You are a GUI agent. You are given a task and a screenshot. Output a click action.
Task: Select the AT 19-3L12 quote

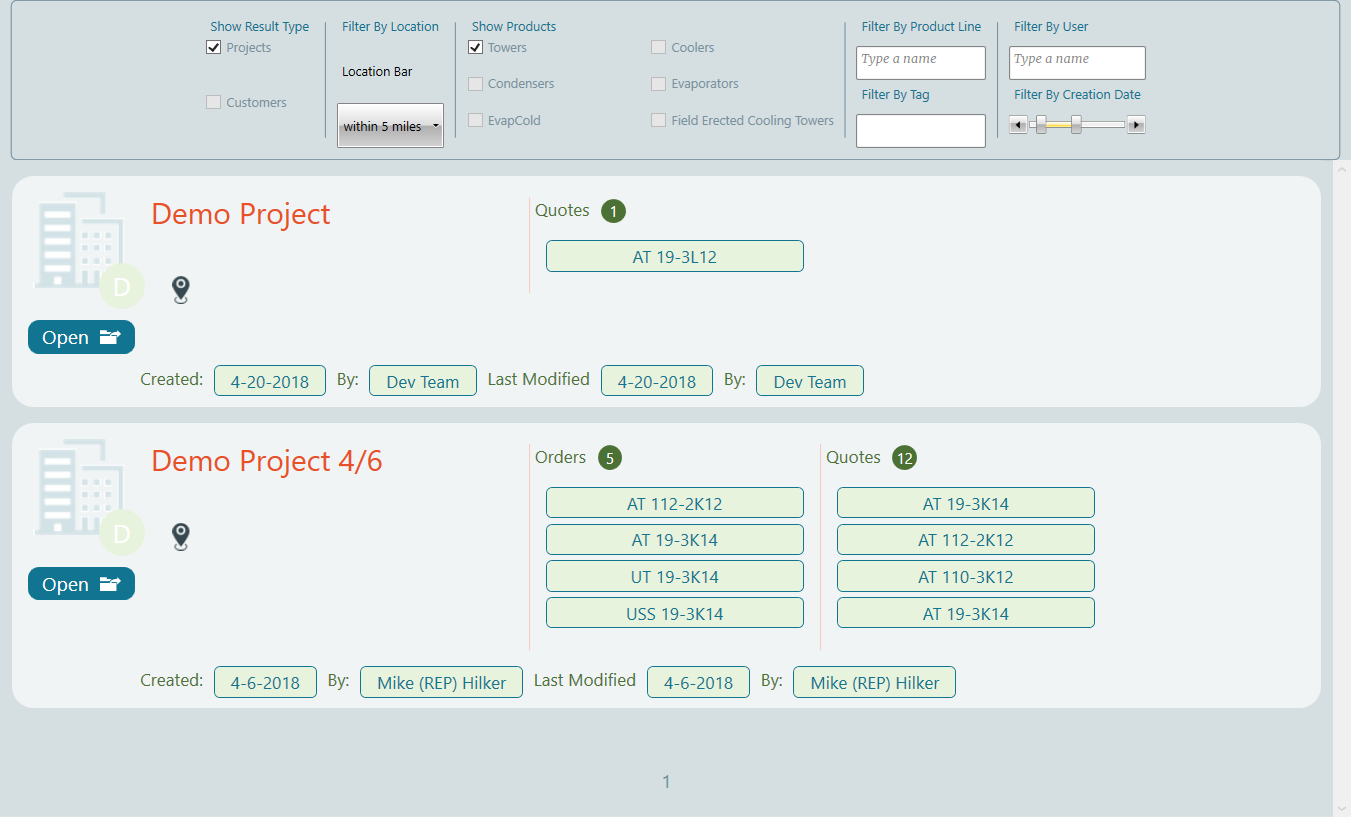click(674, 257)
